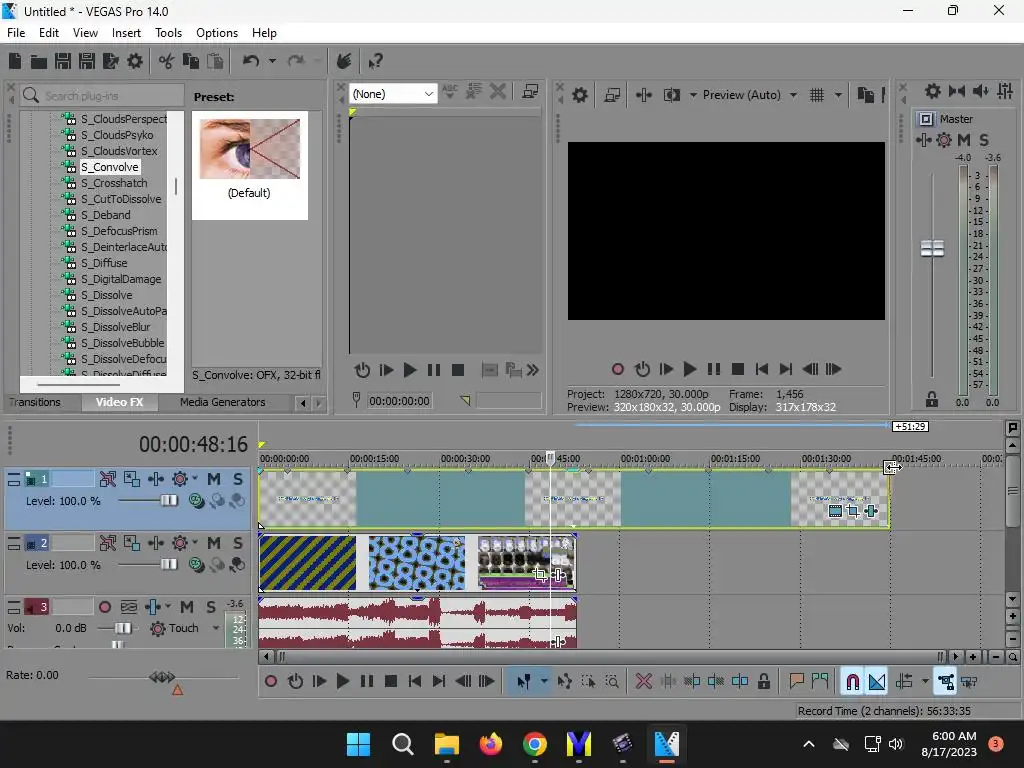Click the Save project icon
Screen dimensions: 1024x768
pos(63,61)
